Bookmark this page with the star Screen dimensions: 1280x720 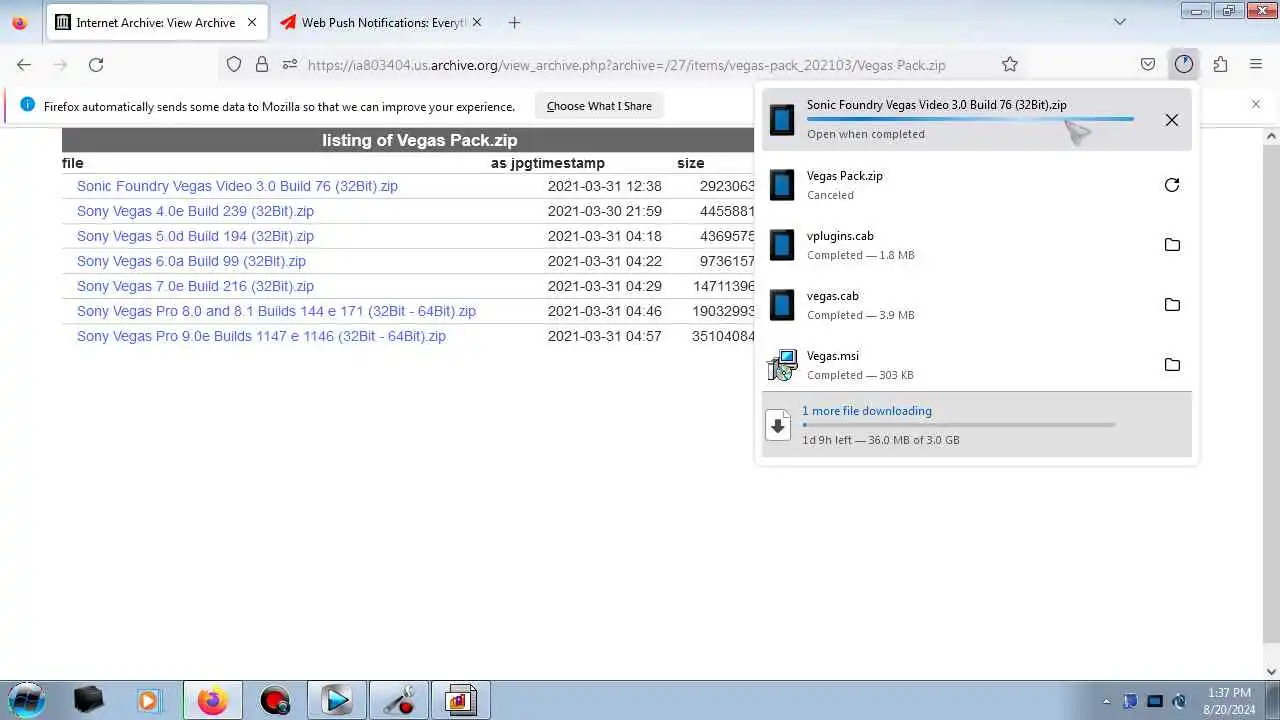pos(1010,64)
